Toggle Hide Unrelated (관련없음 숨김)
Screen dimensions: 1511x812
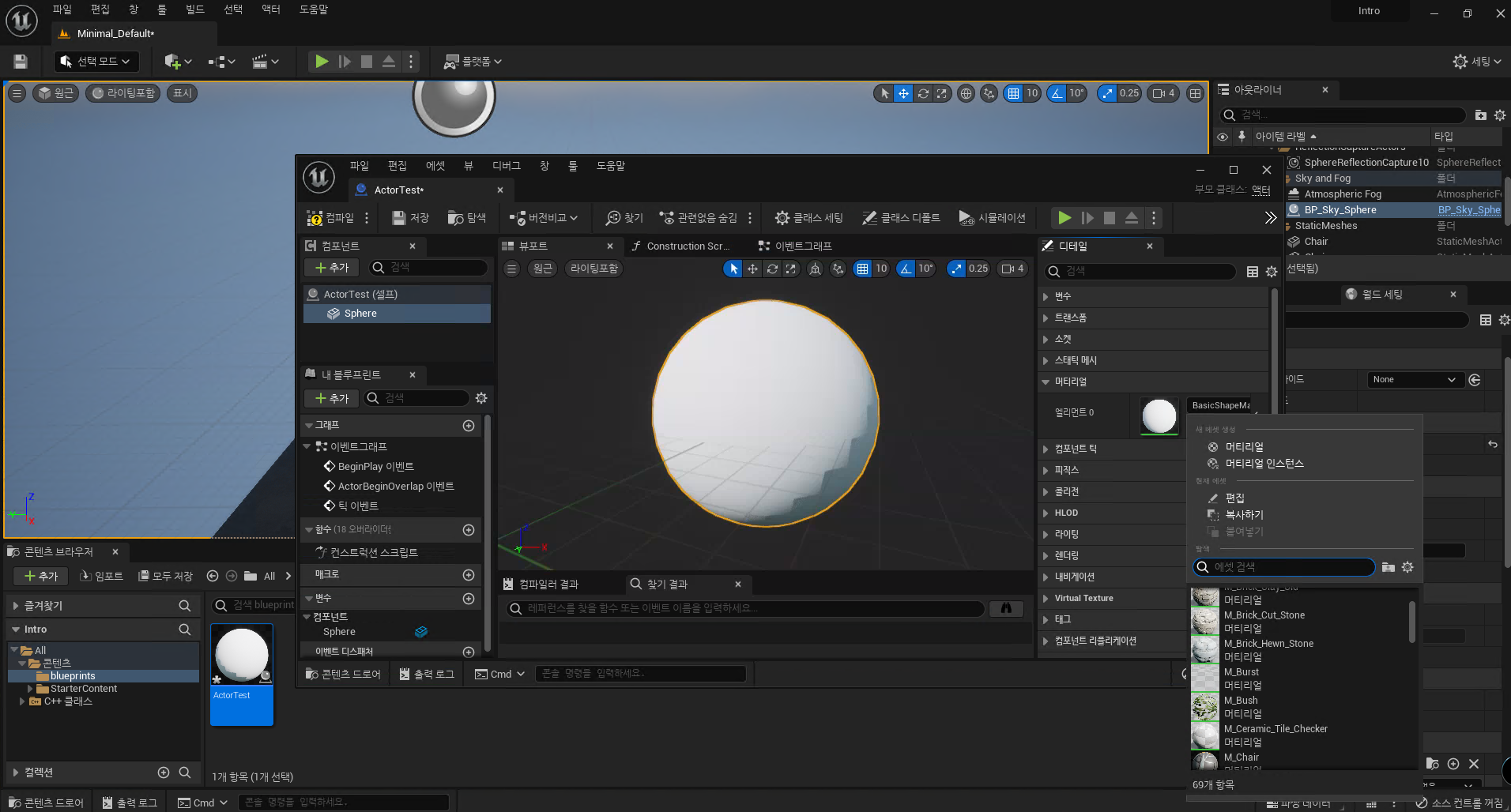tap(699, 218)
